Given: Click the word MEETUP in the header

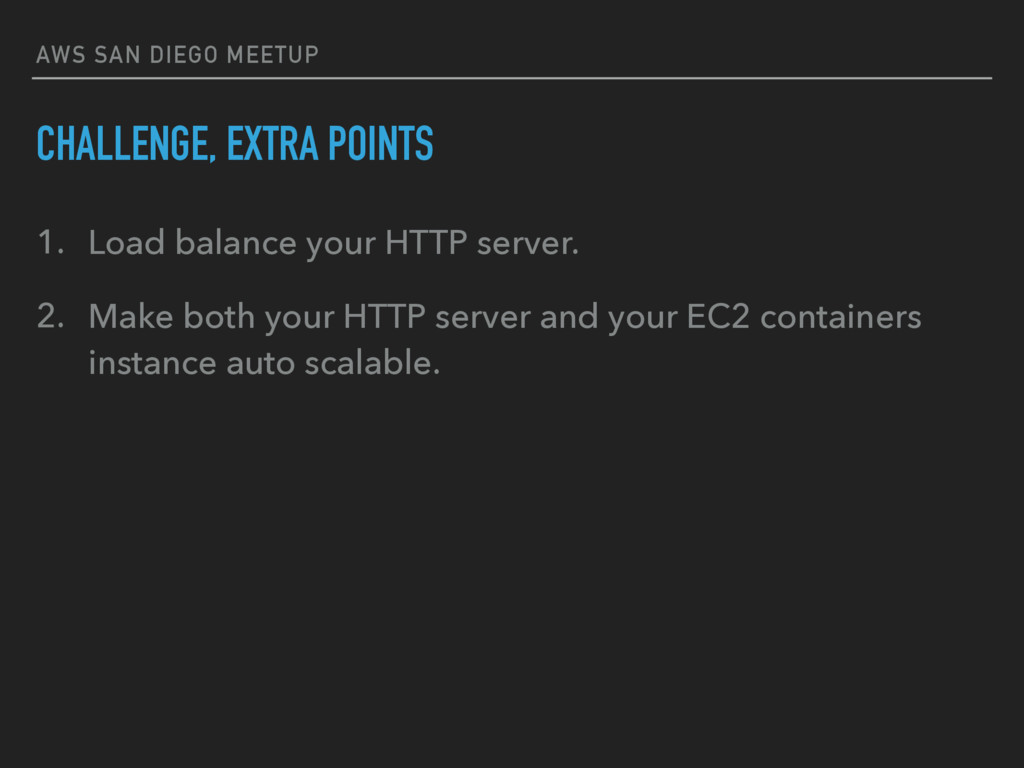Looking at the screenshot, I should click(x=272, y=55).
